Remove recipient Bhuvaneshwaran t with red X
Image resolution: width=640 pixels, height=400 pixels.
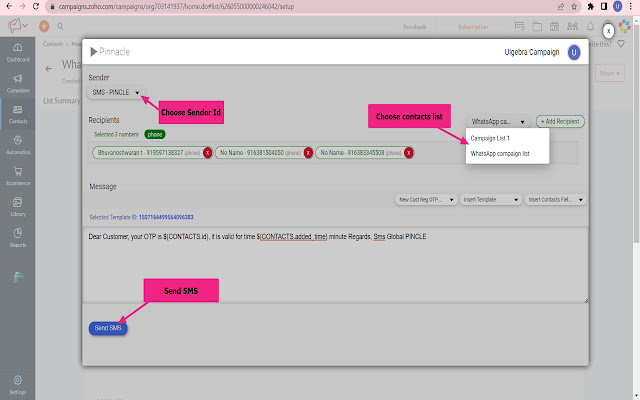pos(207,153)
